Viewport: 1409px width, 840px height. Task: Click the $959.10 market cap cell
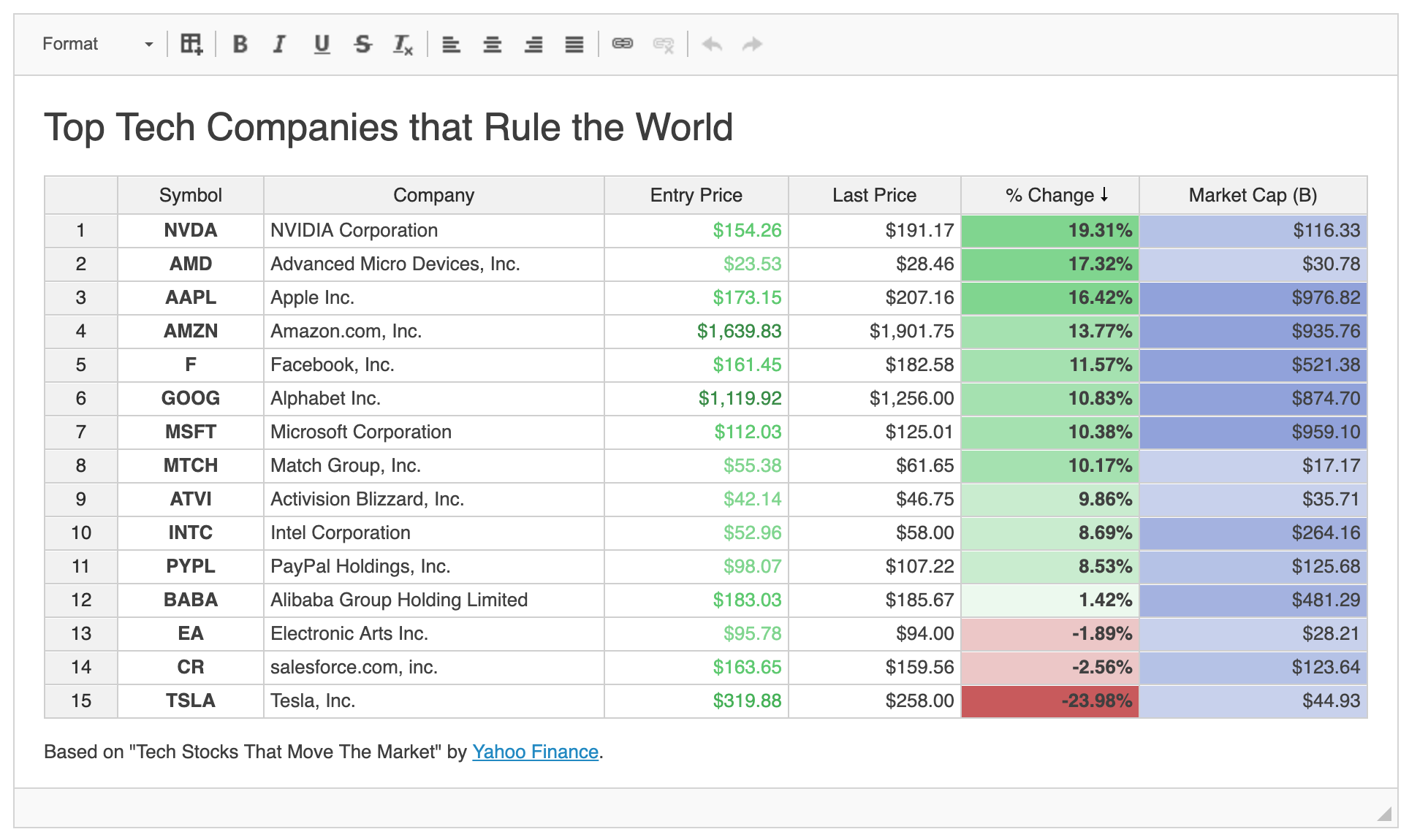pos(1253,432)
